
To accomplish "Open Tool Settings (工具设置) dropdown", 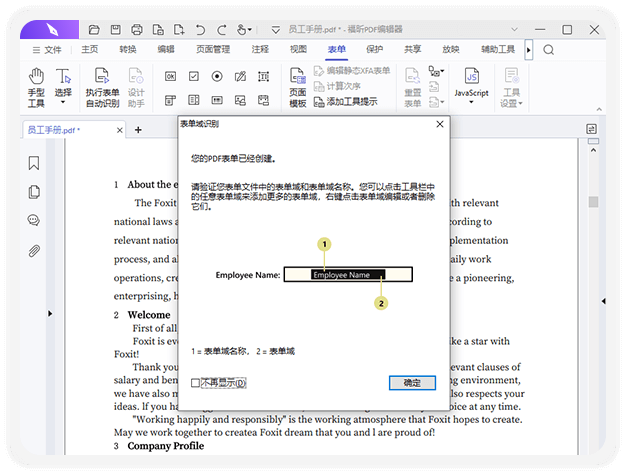I will click(x=511, y=88).
